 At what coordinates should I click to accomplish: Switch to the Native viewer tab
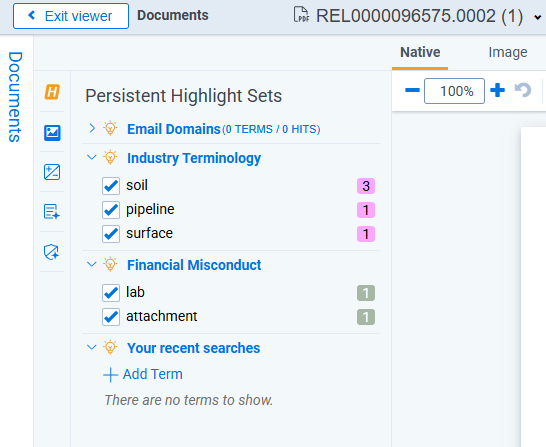click(420, 53)
